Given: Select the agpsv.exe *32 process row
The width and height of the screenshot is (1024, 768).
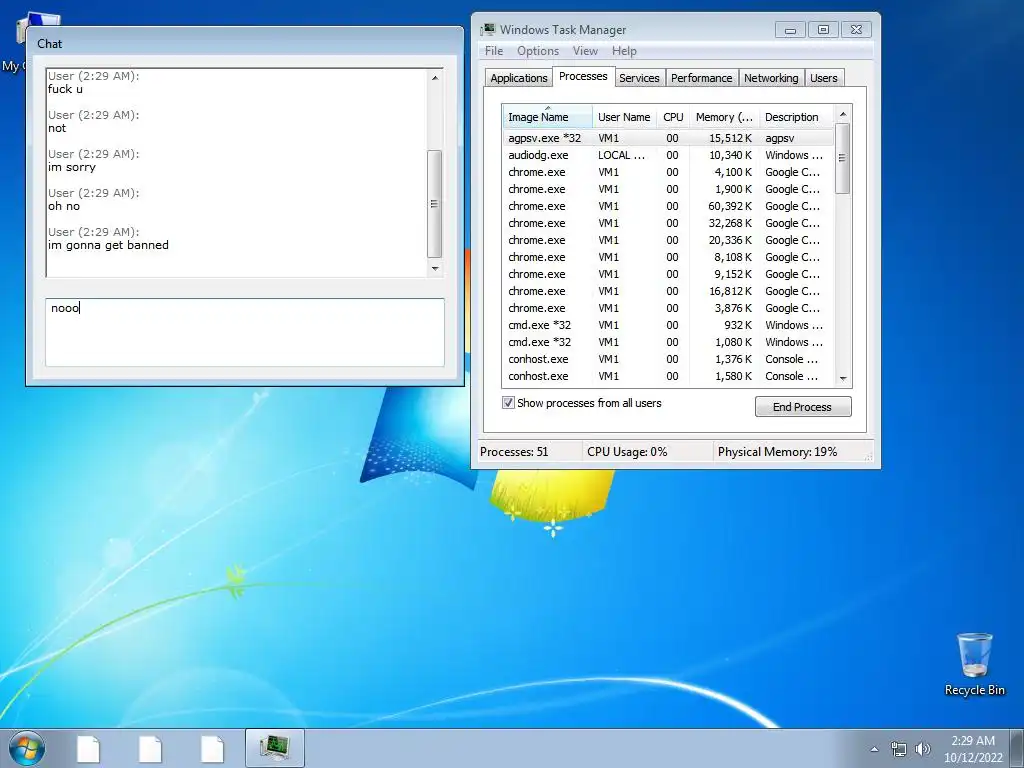Looking at the screenshot, I should 667,138.
